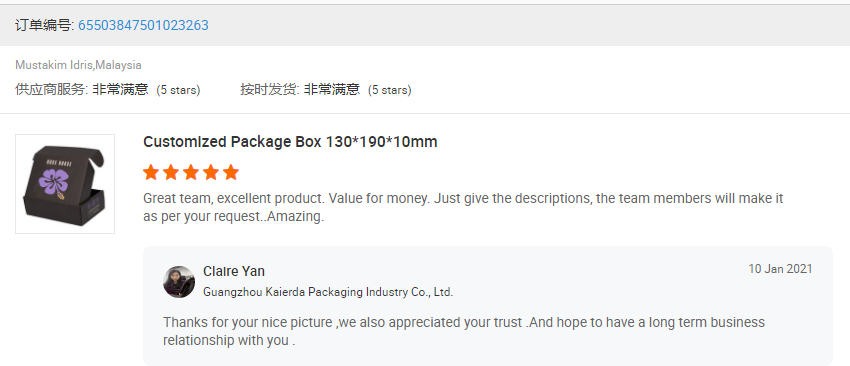This screenshot has height=366, width=850.
Task: Click reviewer name Mustakim Idris, Malaysia
Action: (x=79, y=65)
